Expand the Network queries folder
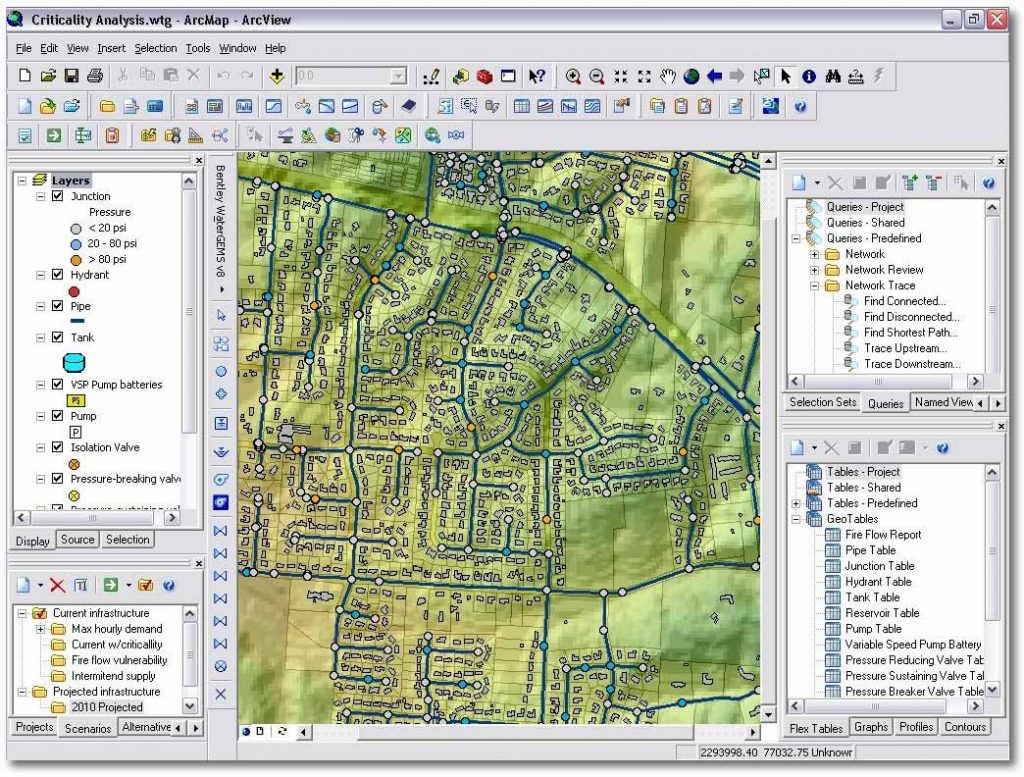This screenshot has width=1024, height=777. (814, 254)
